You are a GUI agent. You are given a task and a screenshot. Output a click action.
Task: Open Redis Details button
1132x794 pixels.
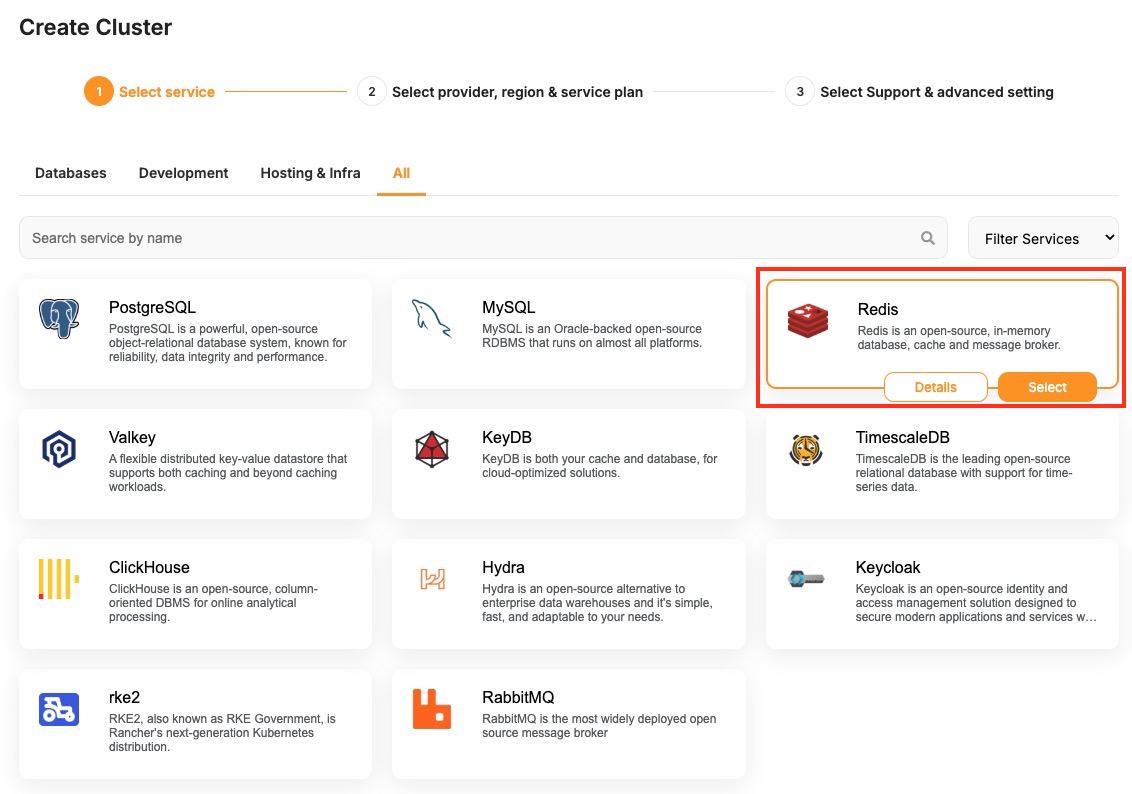936,387
